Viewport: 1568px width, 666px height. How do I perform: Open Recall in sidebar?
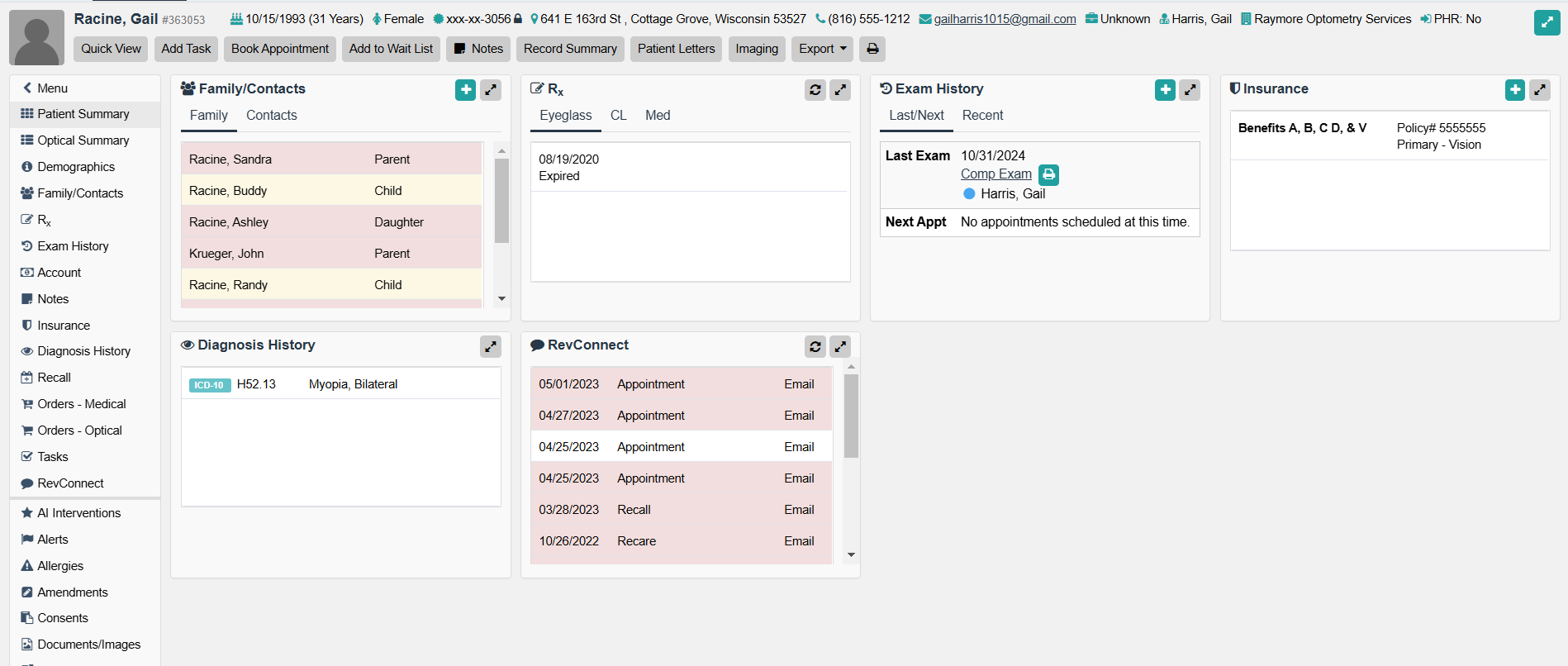coord(85,378)
